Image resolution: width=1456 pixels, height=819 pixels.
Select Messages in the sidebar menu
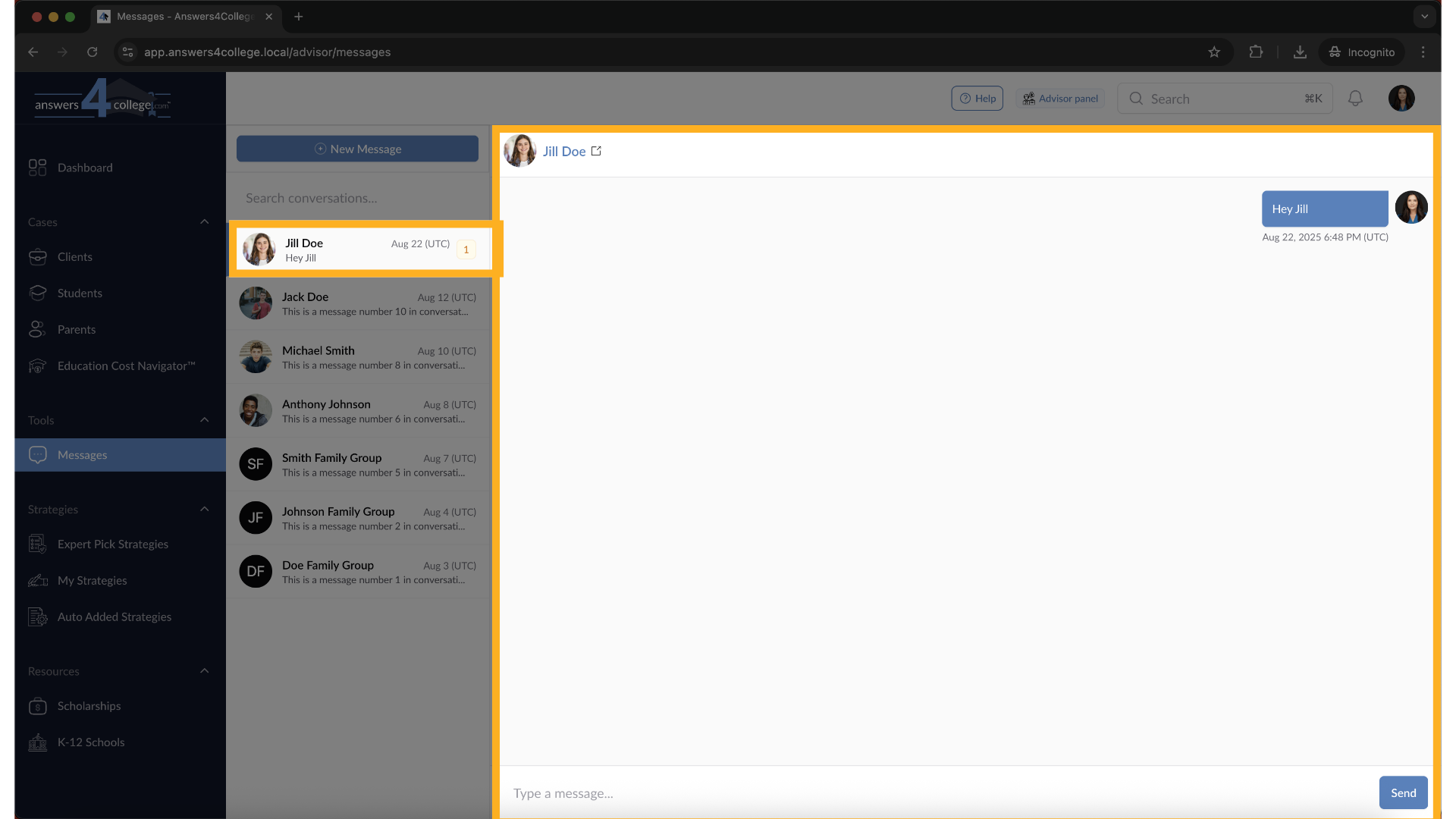coord(83,455)
